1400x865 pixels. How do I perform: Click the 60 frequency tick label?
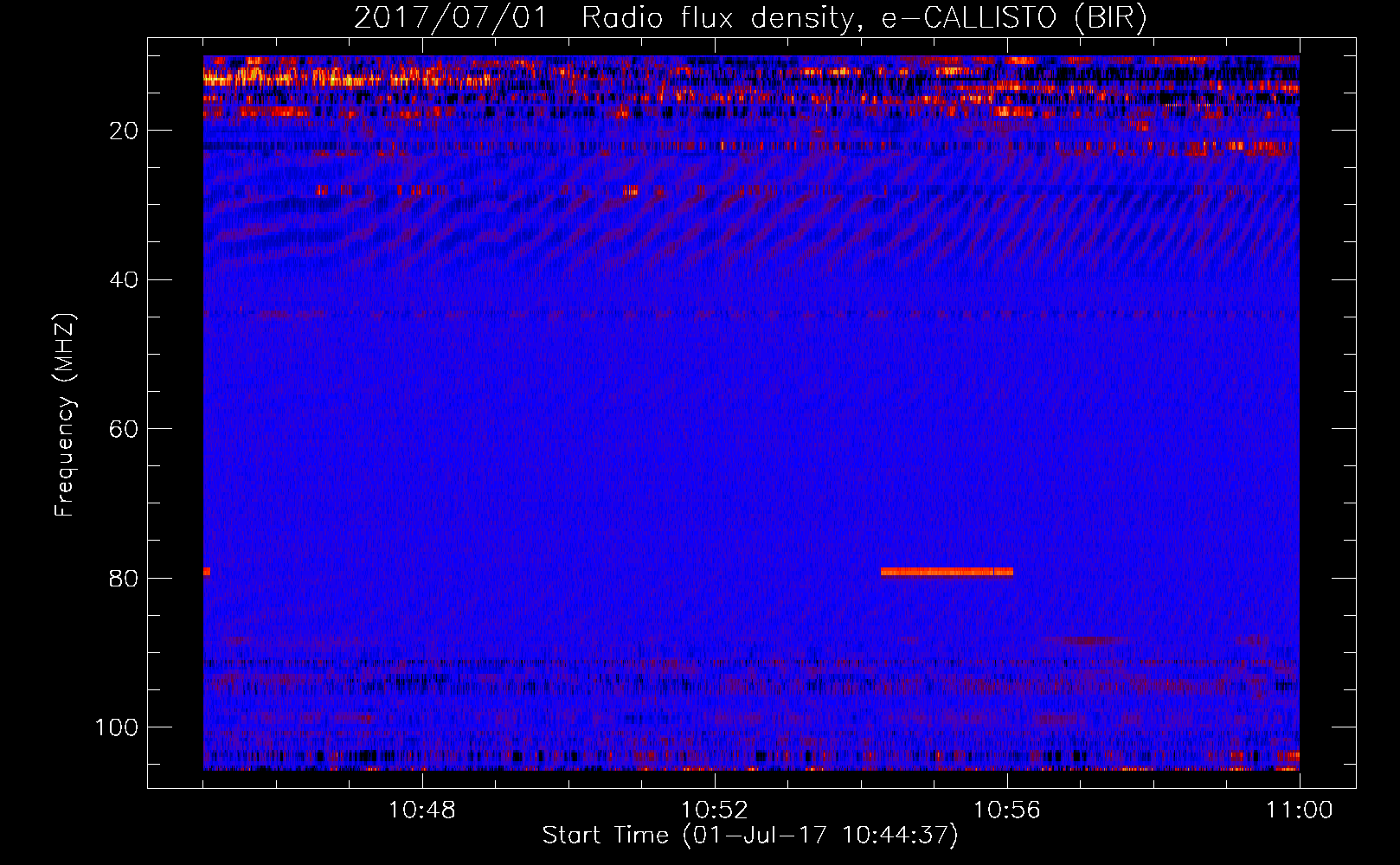[125, 429]
